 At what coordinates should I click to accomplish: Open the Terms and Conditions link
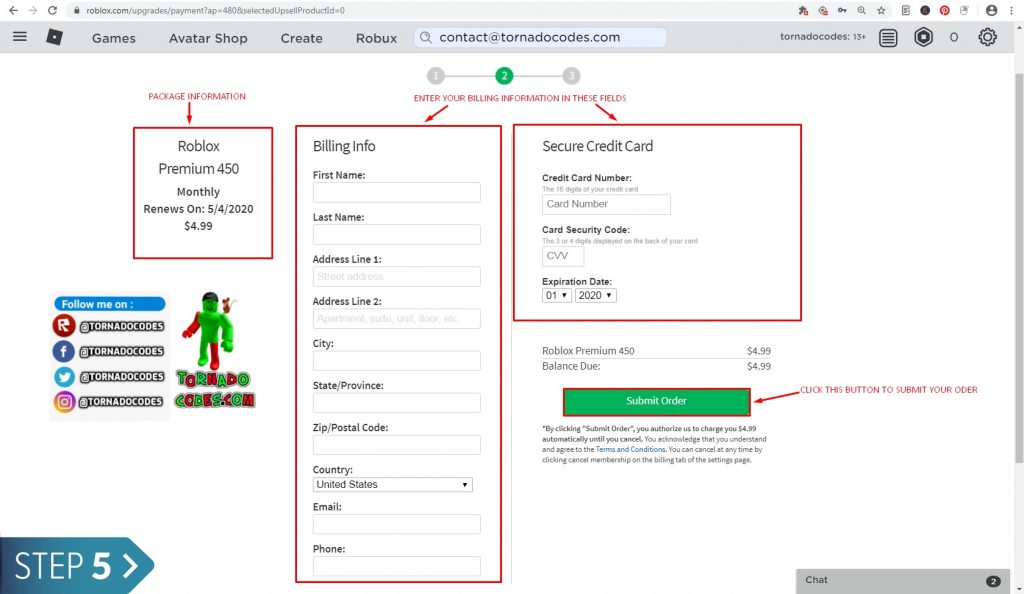coord(630,449)
